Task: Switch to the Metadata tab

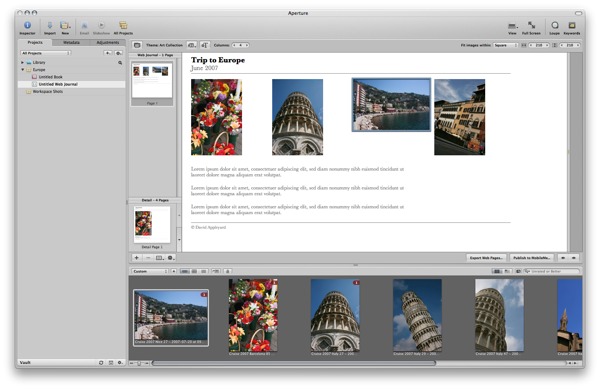Action: [71, 42]
